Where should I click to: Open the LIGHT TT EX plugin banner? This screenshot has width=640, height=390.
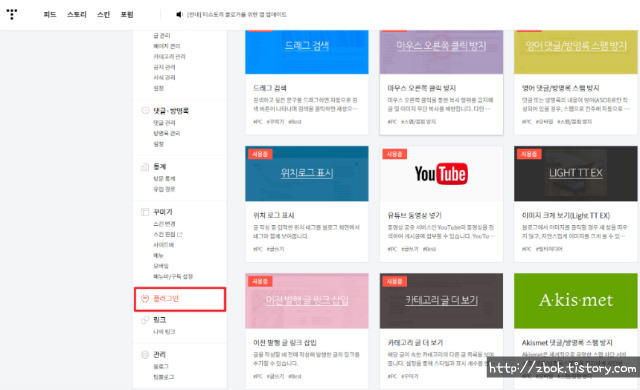click(576, 173)
